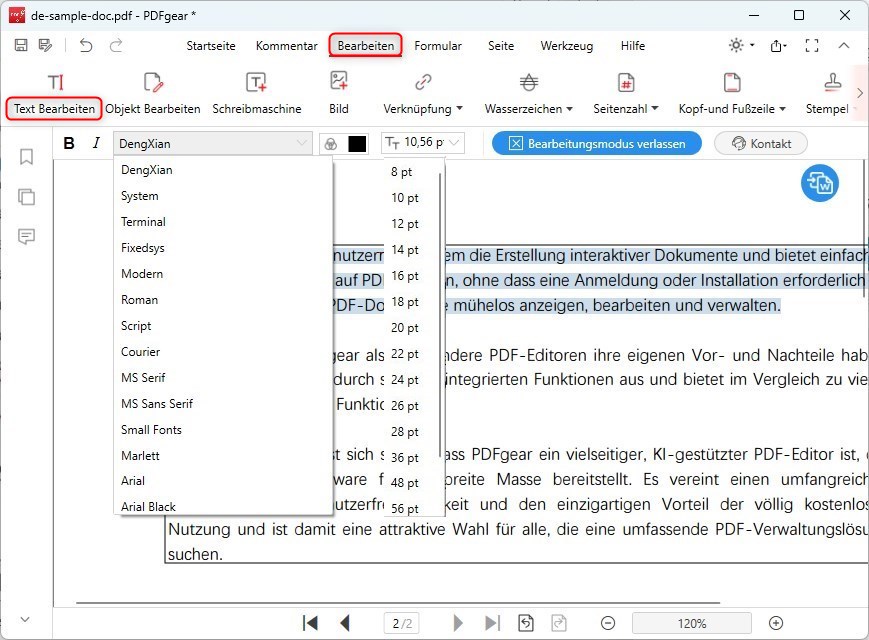The height and width of the screenshot is (640, 869).
Task: Rotate the page view counterclockwise icon
Action: click(x=526, y=623)
